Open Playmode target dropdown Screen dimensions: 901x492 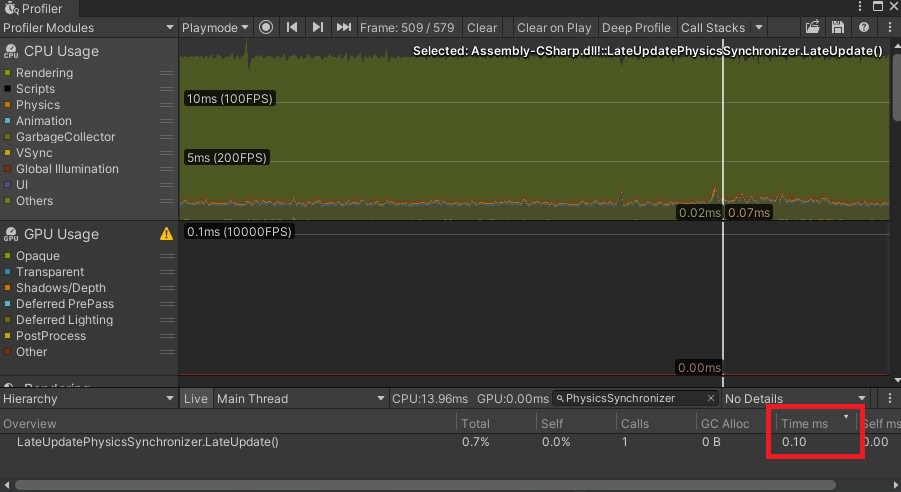(215, 27)
